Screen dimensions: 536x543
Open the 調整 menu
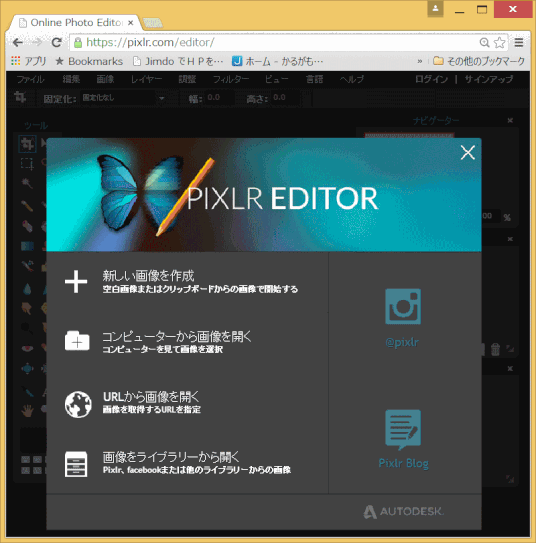point(187,79)
